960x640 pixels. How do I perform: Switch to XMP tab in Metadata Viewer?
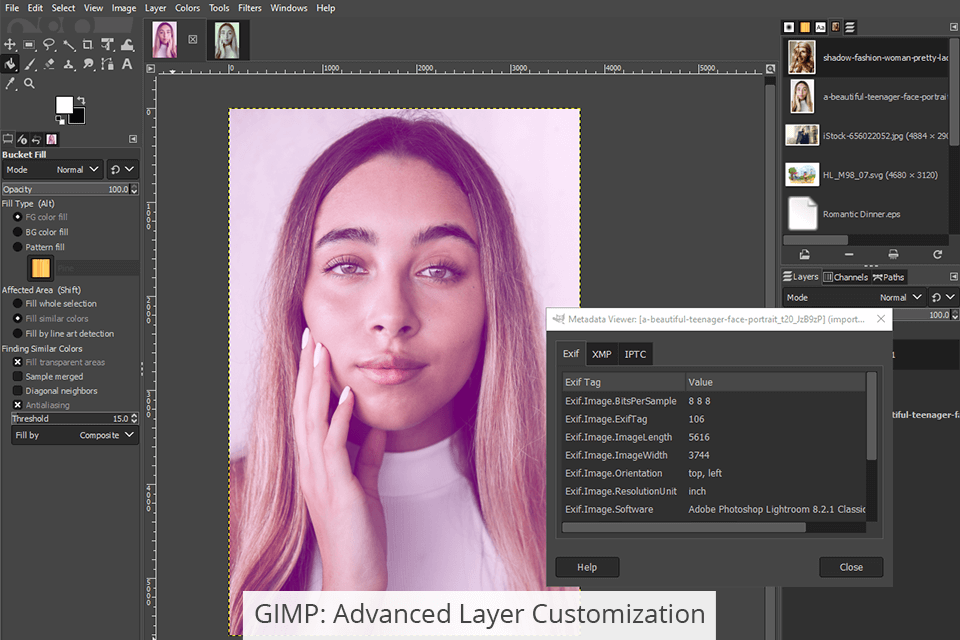[x=601, y=354]
